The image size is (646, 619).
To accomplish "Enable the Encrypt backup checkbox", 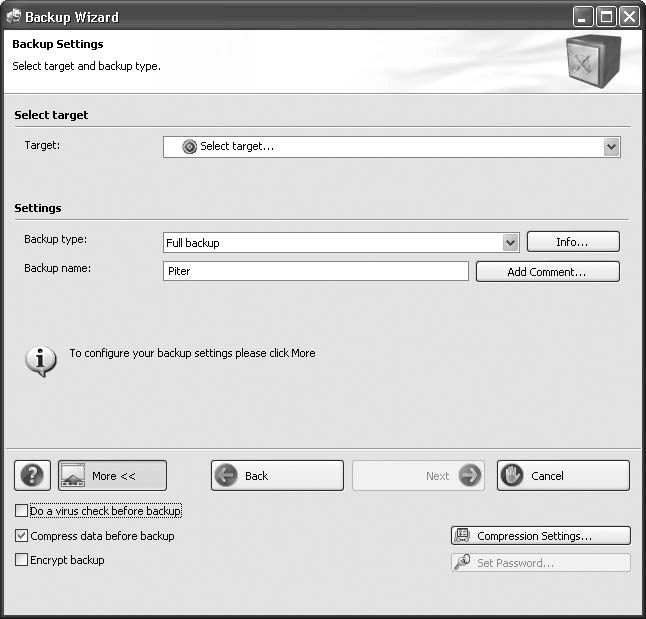I will 22,561.
